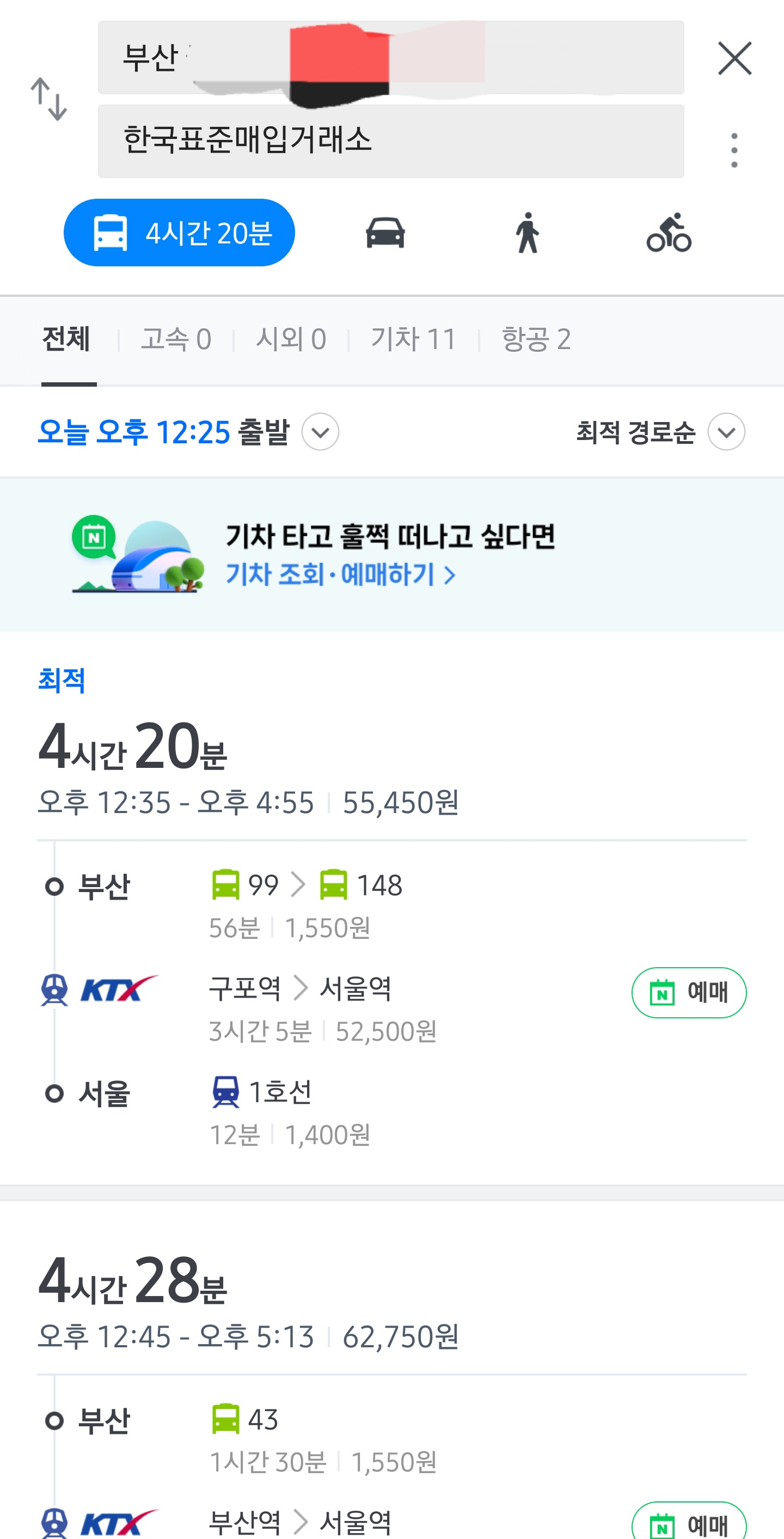Select the car driving mode icon
The height and width of the screenshot is (1539, 784).
pos(385,233)
